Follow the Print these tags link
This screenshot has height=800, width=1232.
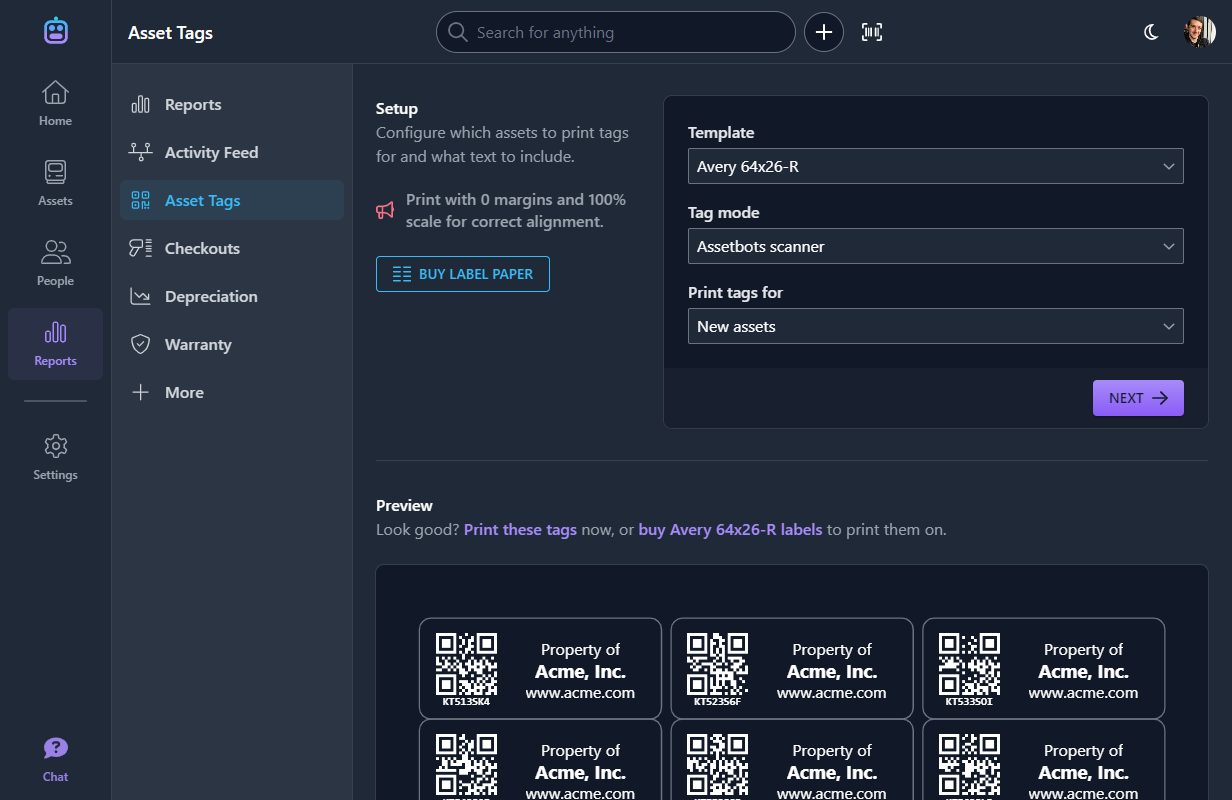[x=520, y=530]
